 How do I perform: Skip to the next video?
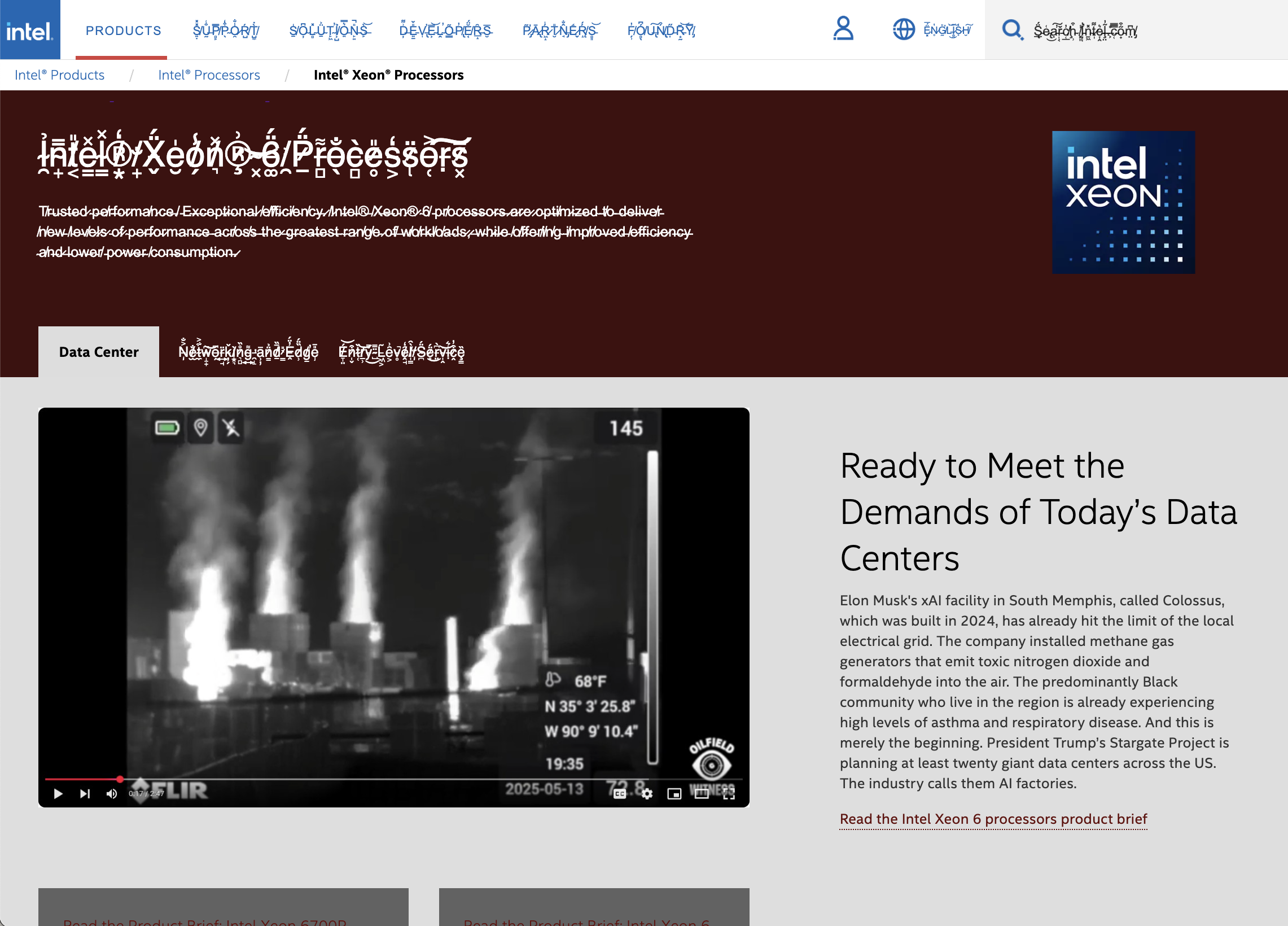pos(85,794)
